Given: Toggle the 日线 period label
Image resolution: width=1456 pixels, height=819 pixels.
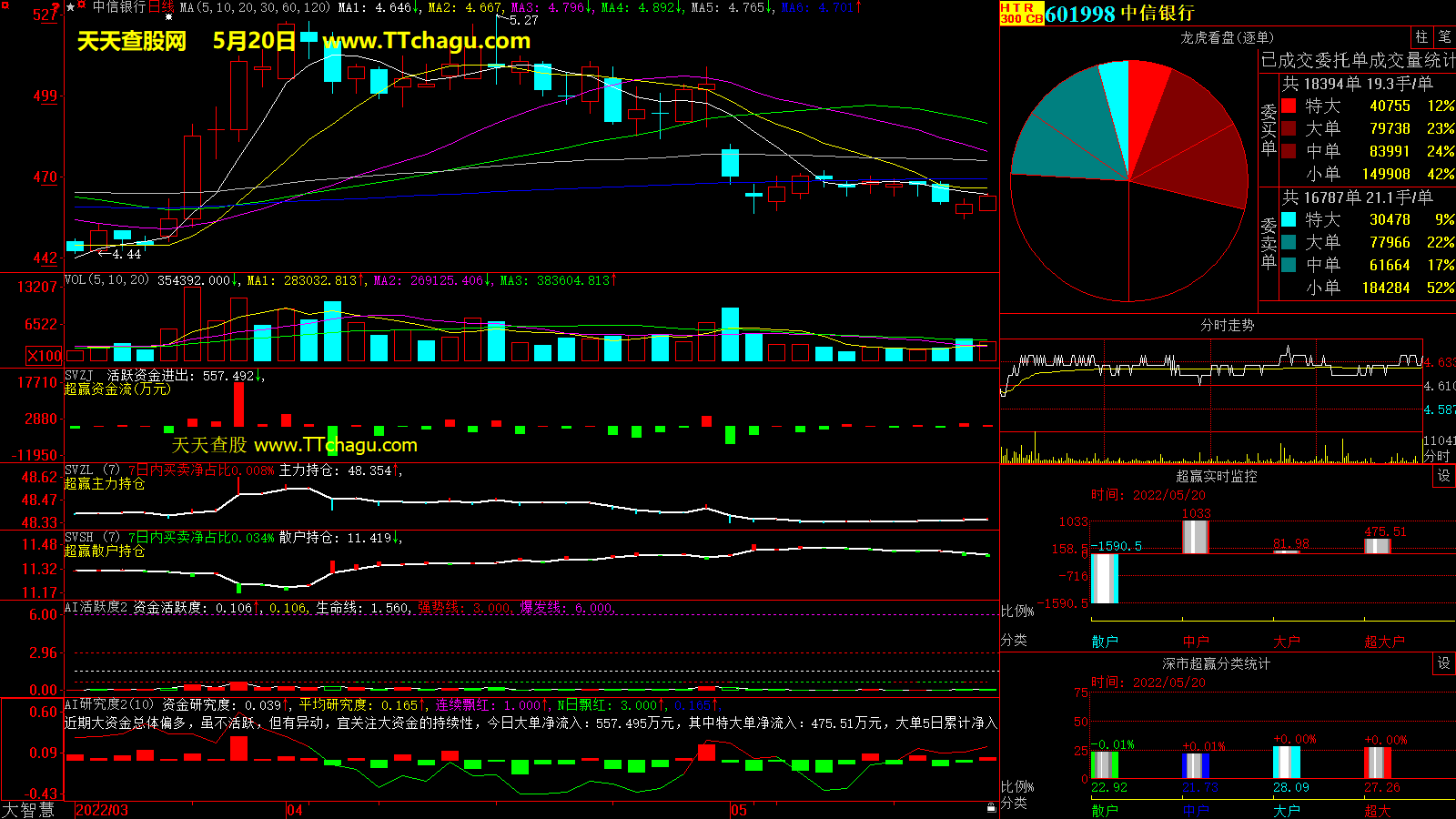Looking at the screenshot, I should [161, 7].
